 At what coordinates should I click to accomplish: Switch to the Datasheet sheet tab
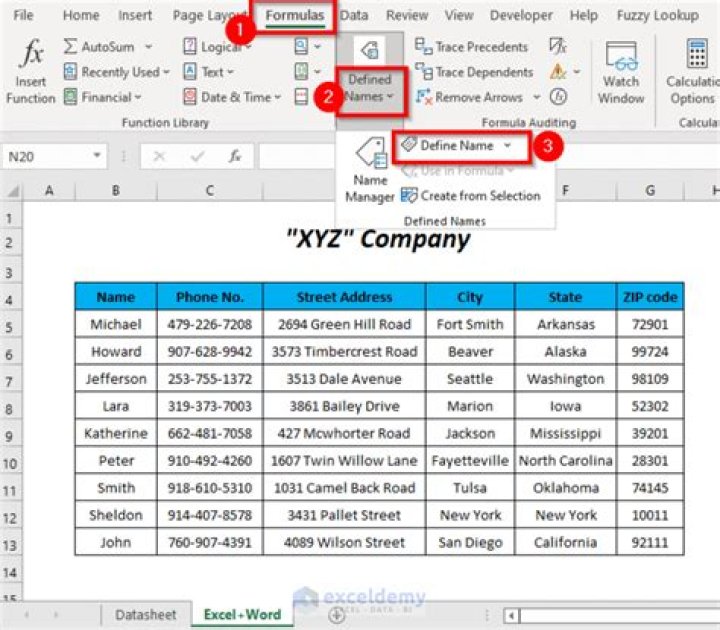pos(146,614)
